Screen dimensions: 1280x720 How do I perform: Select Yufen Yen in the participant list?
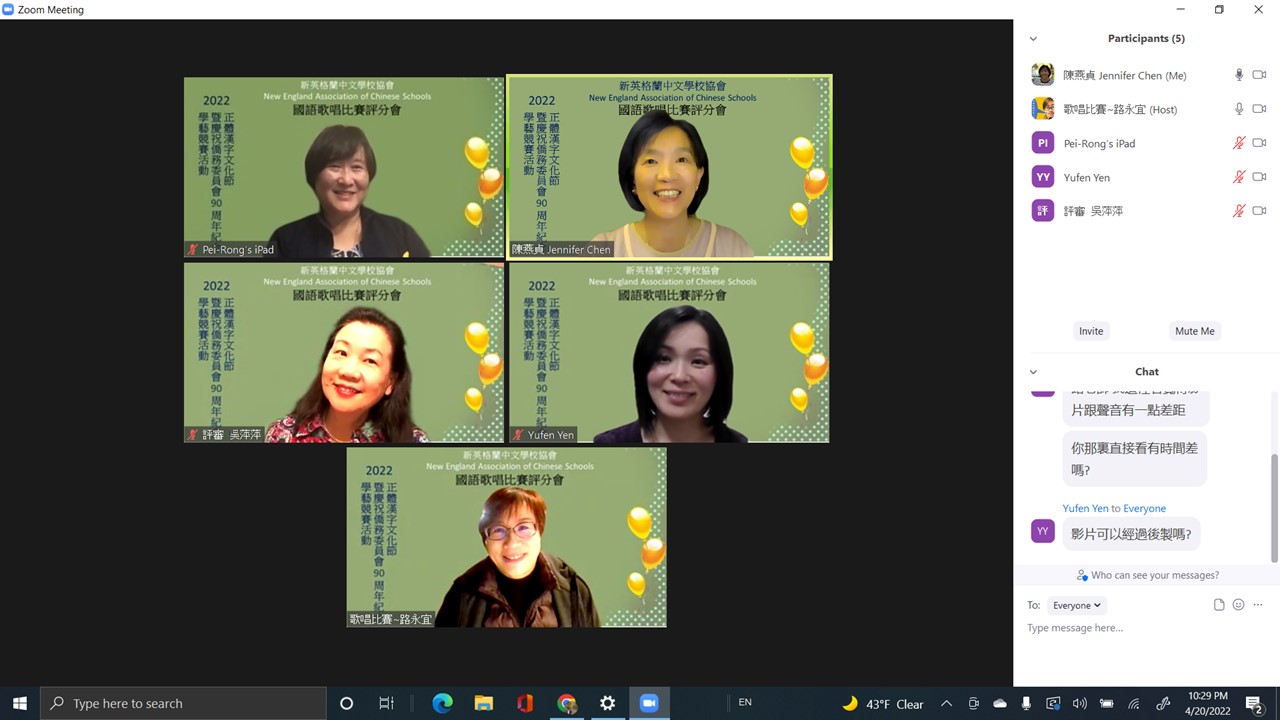click(1086, 176)
